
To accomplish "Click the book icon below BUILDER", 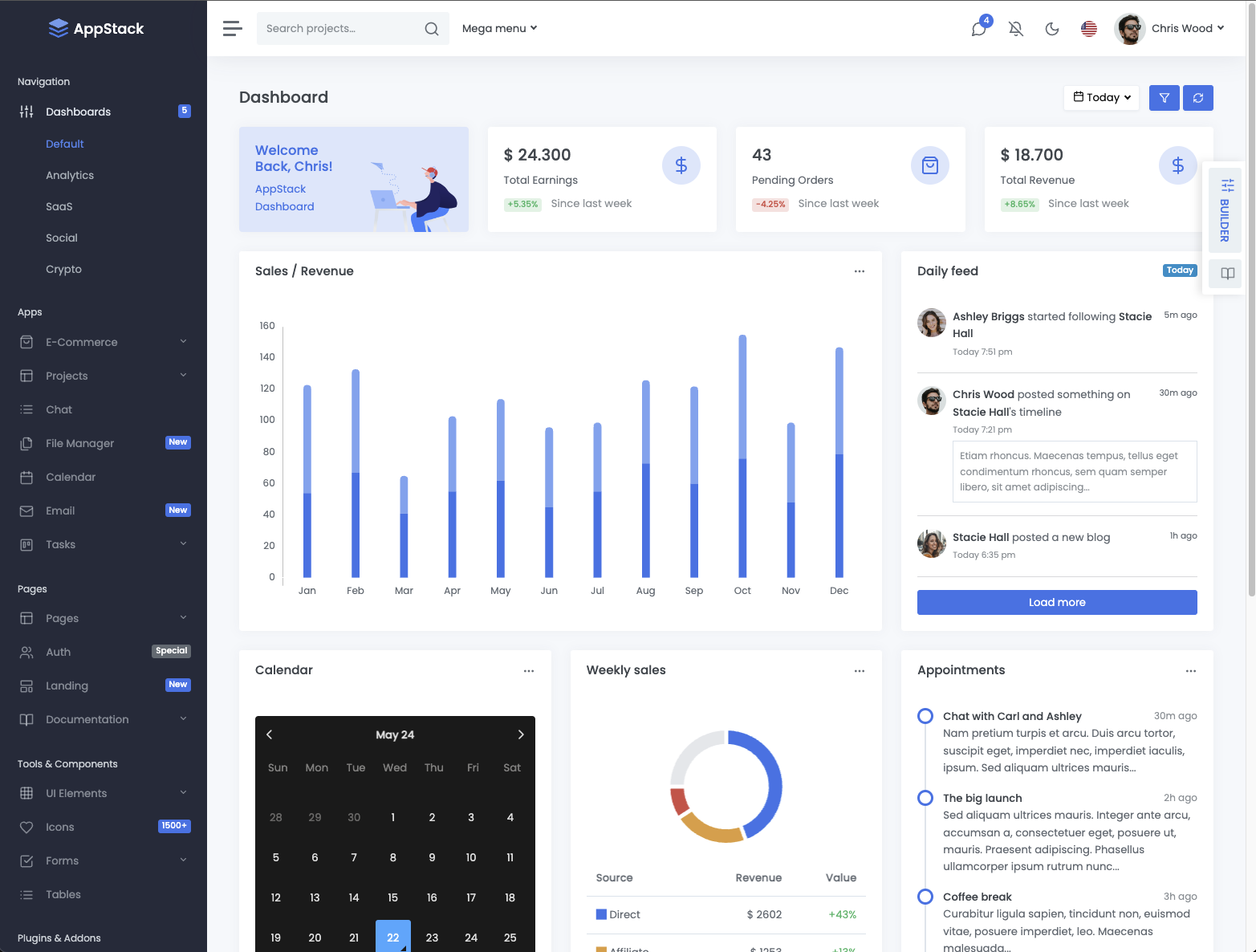I will click(x=1228, y=274).
